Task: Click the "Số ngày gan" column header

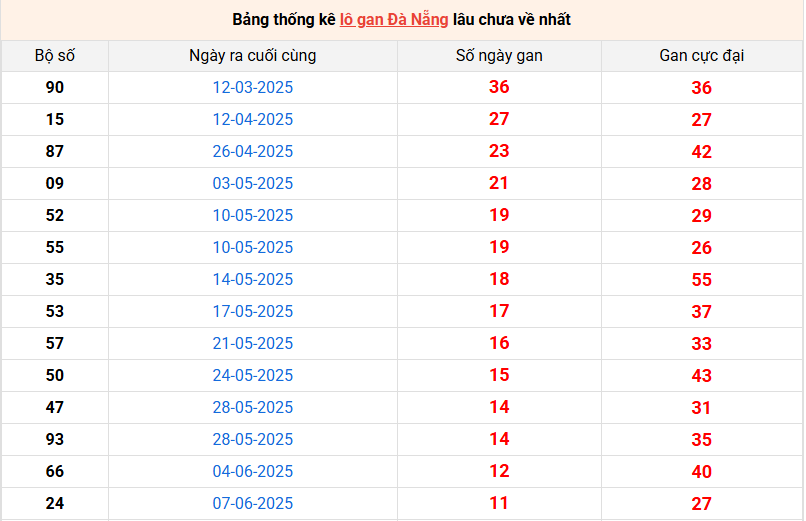Action: (499, 56)
